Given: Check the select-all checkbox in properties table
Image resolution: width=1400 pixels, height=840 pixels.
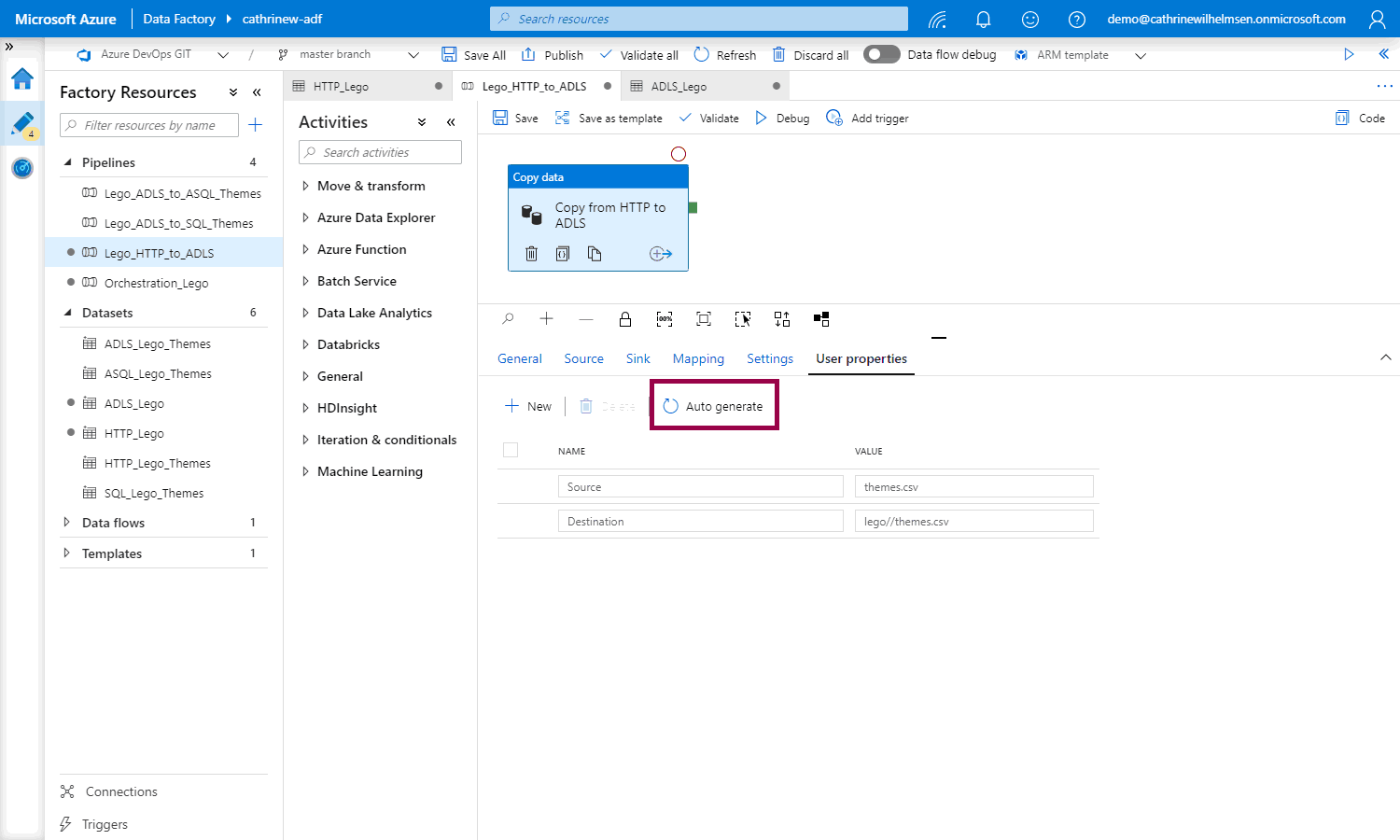Looking at the screenshot, I should 511,450.
